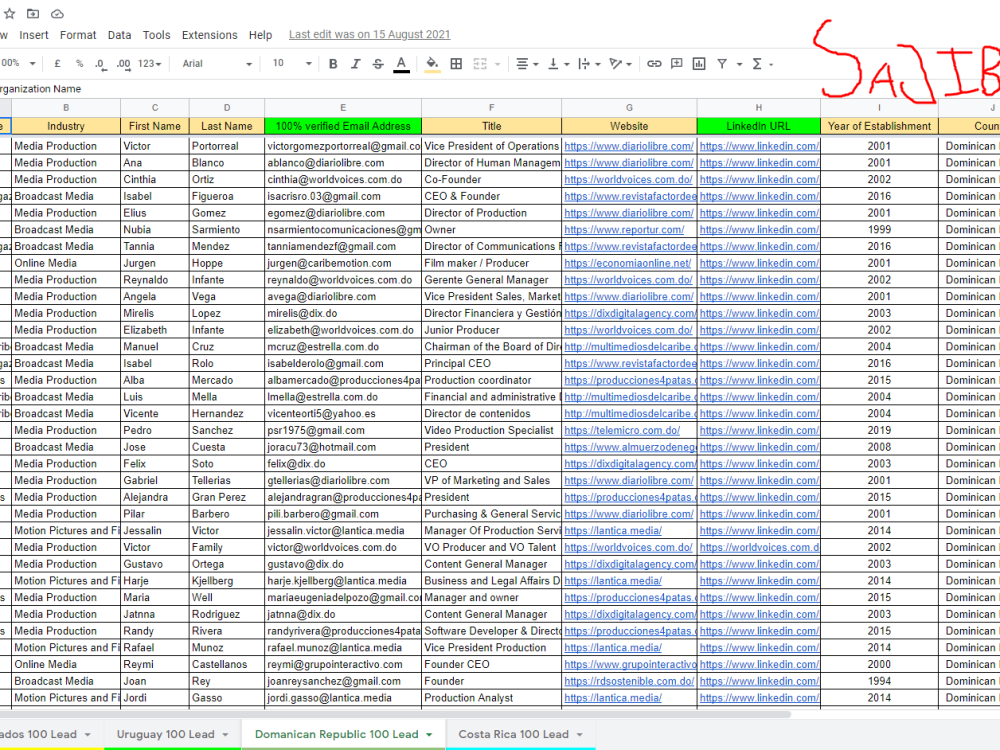Select Domanican Republic 100 Lead sheet tab

click(x=336, y=735)
